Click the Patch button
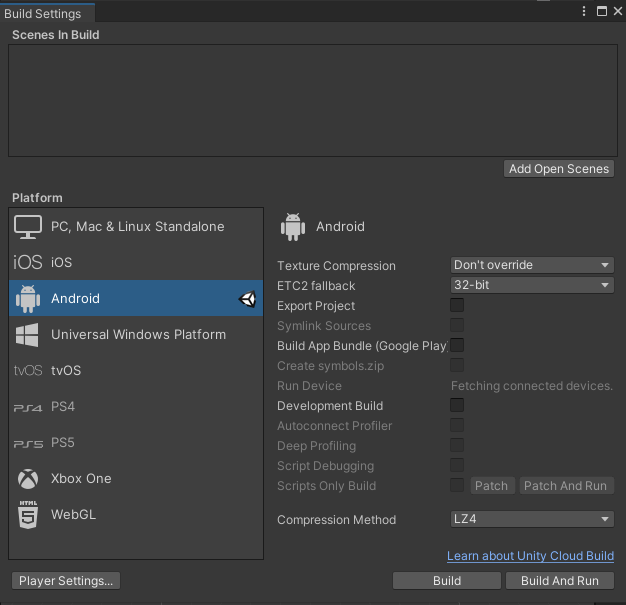The width and height of the screenshot is (626, 605). [492, 486]
